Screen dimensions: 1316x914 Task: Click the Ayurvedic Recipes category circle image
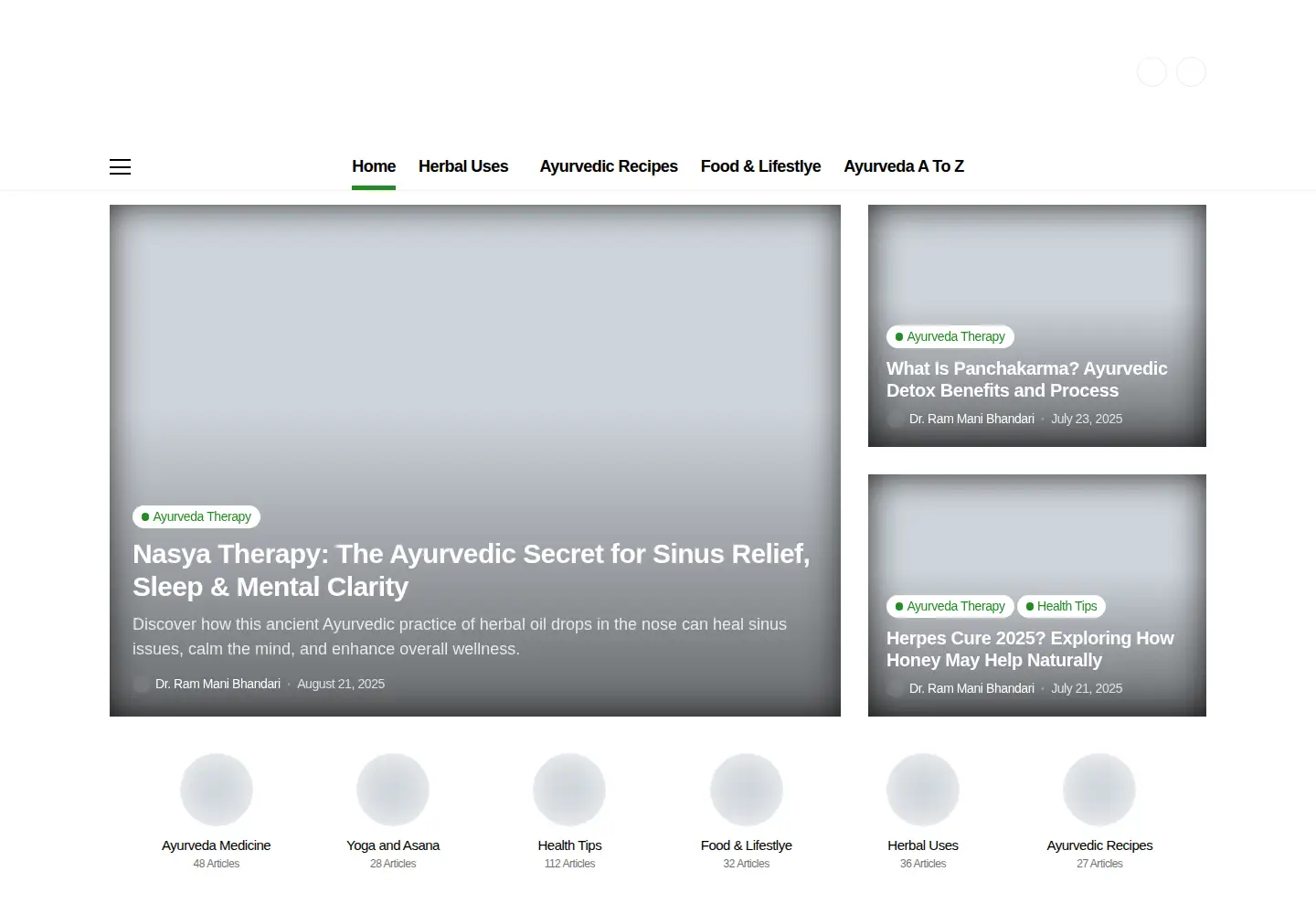[x=1099, y=790]
